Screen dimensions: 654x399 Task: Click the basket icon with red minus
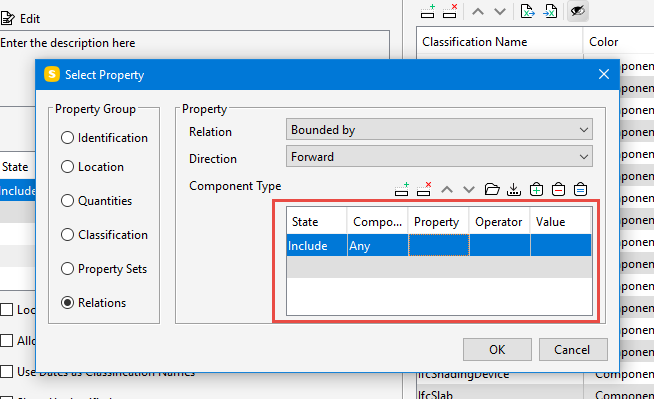(558, 189)
